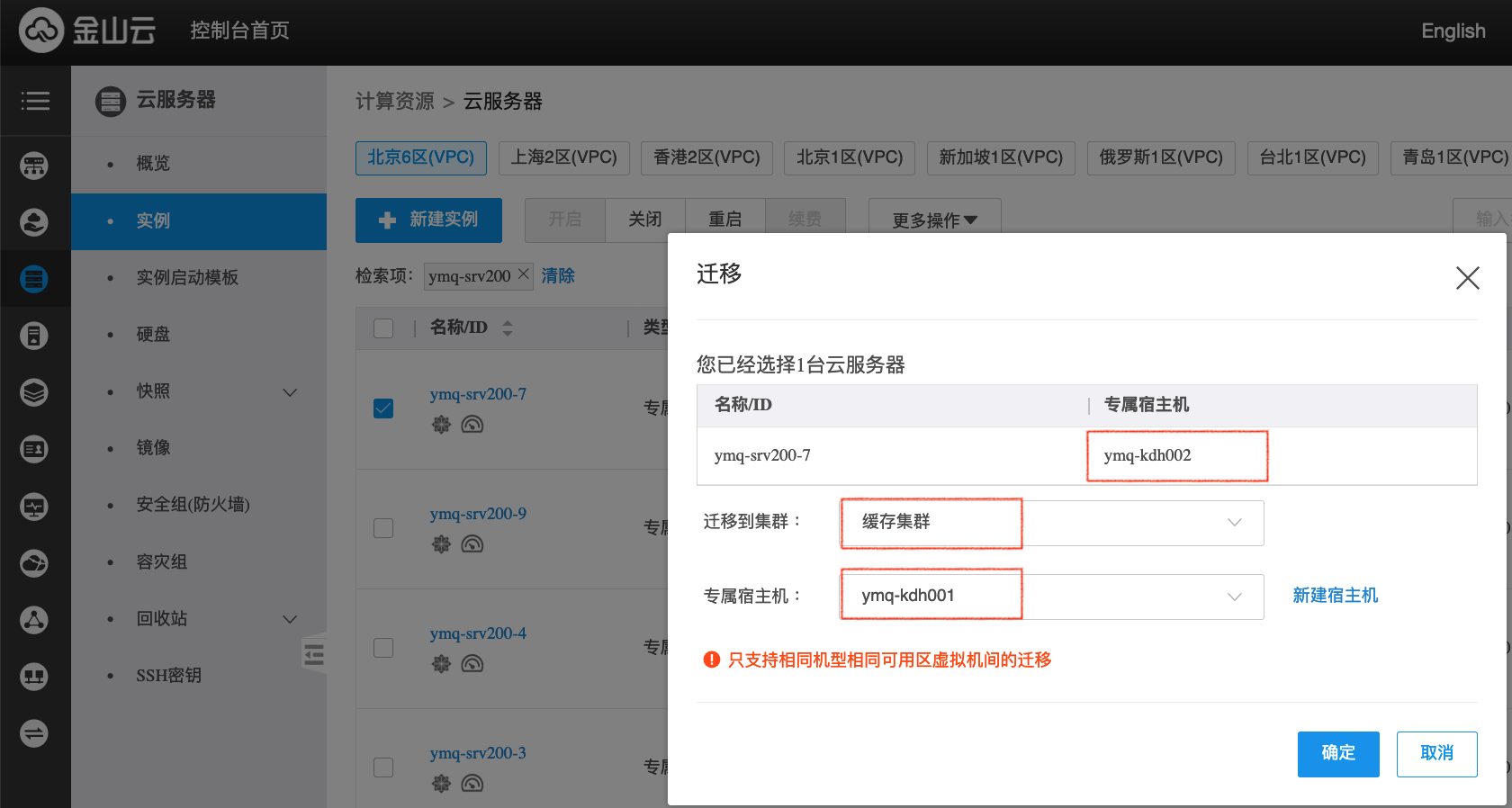Screen dimensions: 1512x808
Task: Open the 专属宿主机 host dropdown
Action: click(x=1051, y=597)
